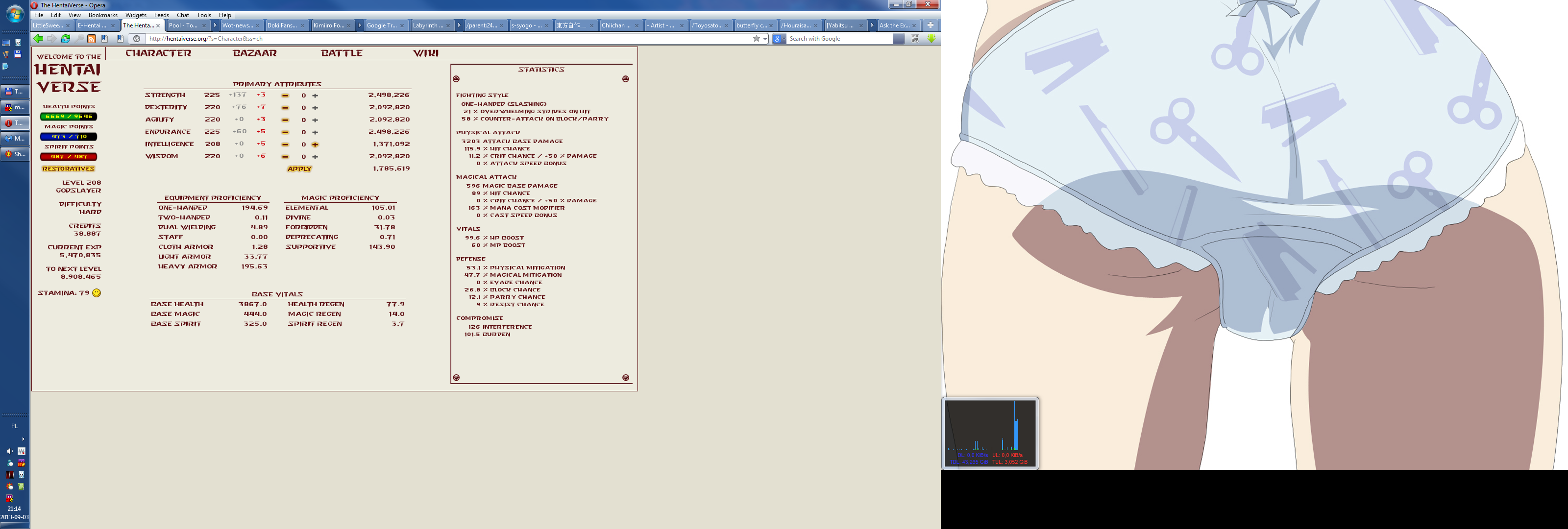Click the HentaiVerse logo text
The image size is (1568, 529).
tap(68, 78)
